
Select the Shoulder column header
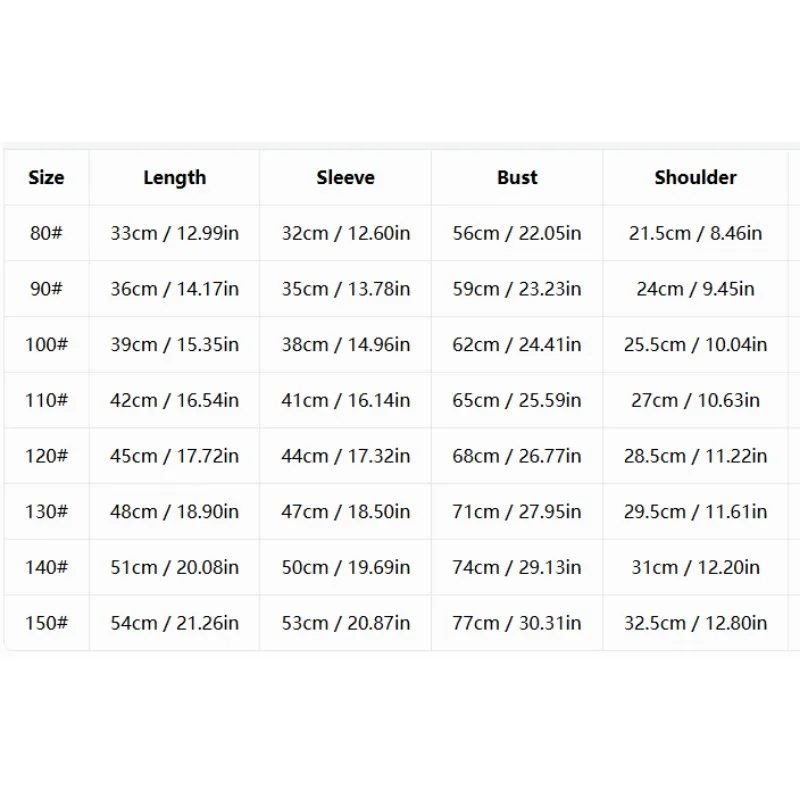point(695,178)
